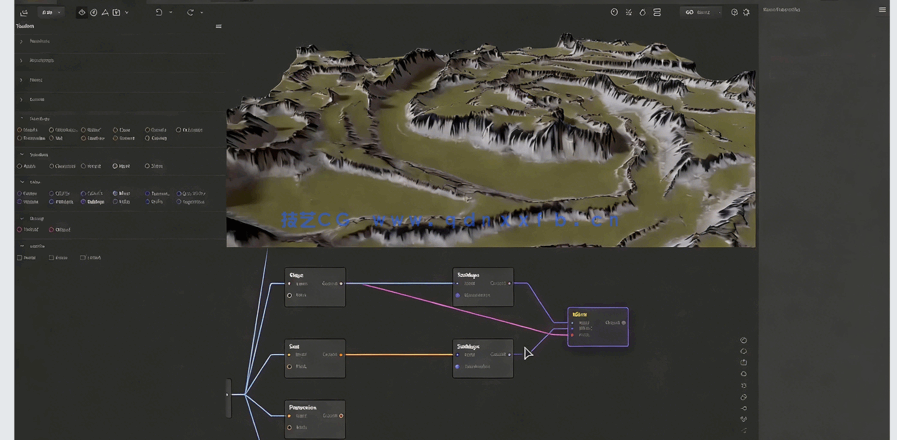Open the right properties panel's hamburger menu
Screen dimensions: 897x440
click(882, 10)
